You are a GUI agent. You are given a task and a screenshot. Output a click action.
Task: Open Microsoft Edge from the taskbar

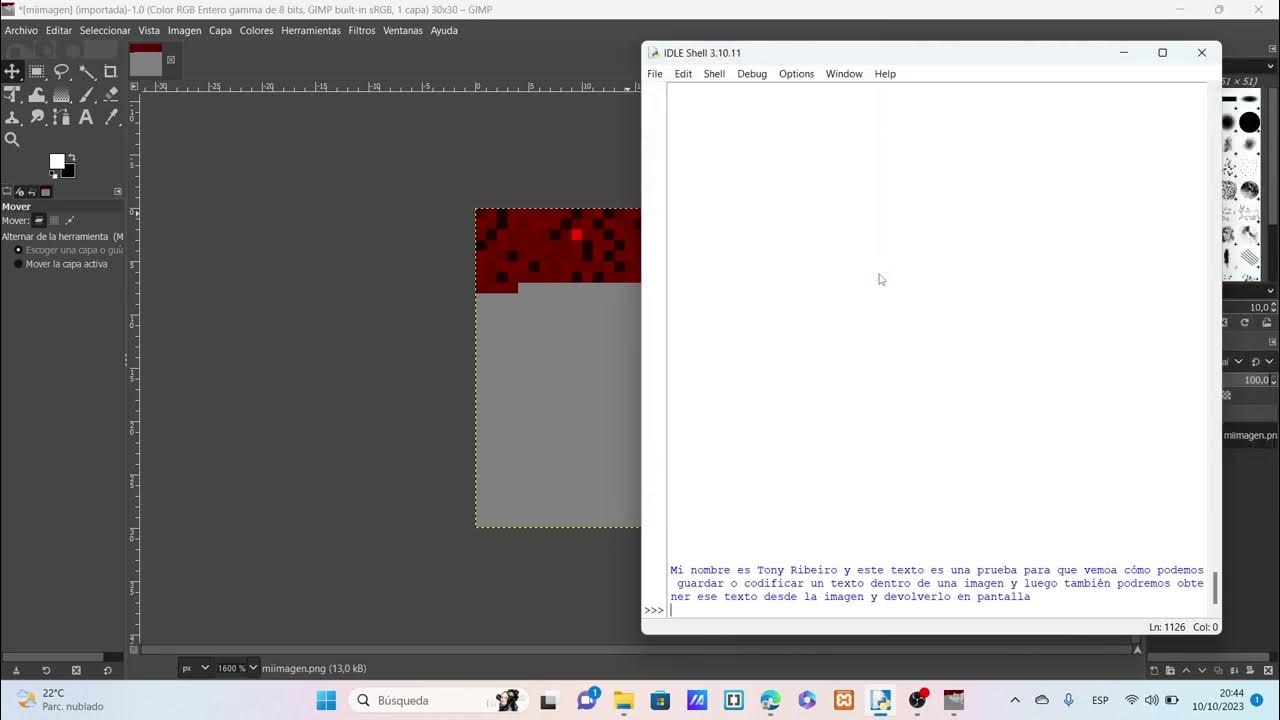[770, 700]
